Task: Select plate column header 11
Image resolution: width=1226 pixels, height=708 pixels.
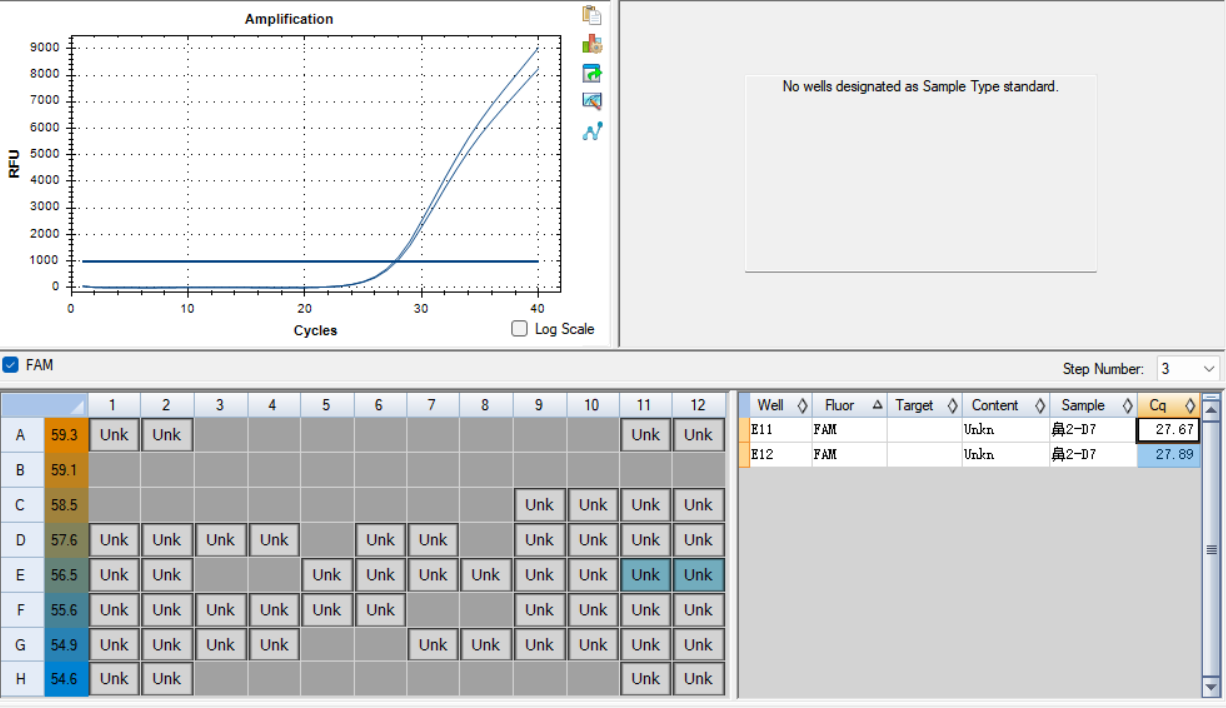Action: click(645, 405)
